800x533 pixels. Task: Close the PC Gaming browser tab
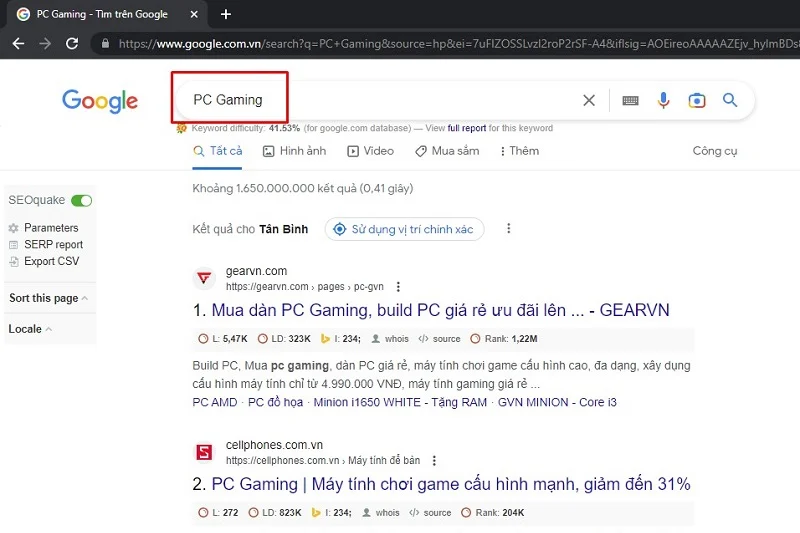pos(194,14)
